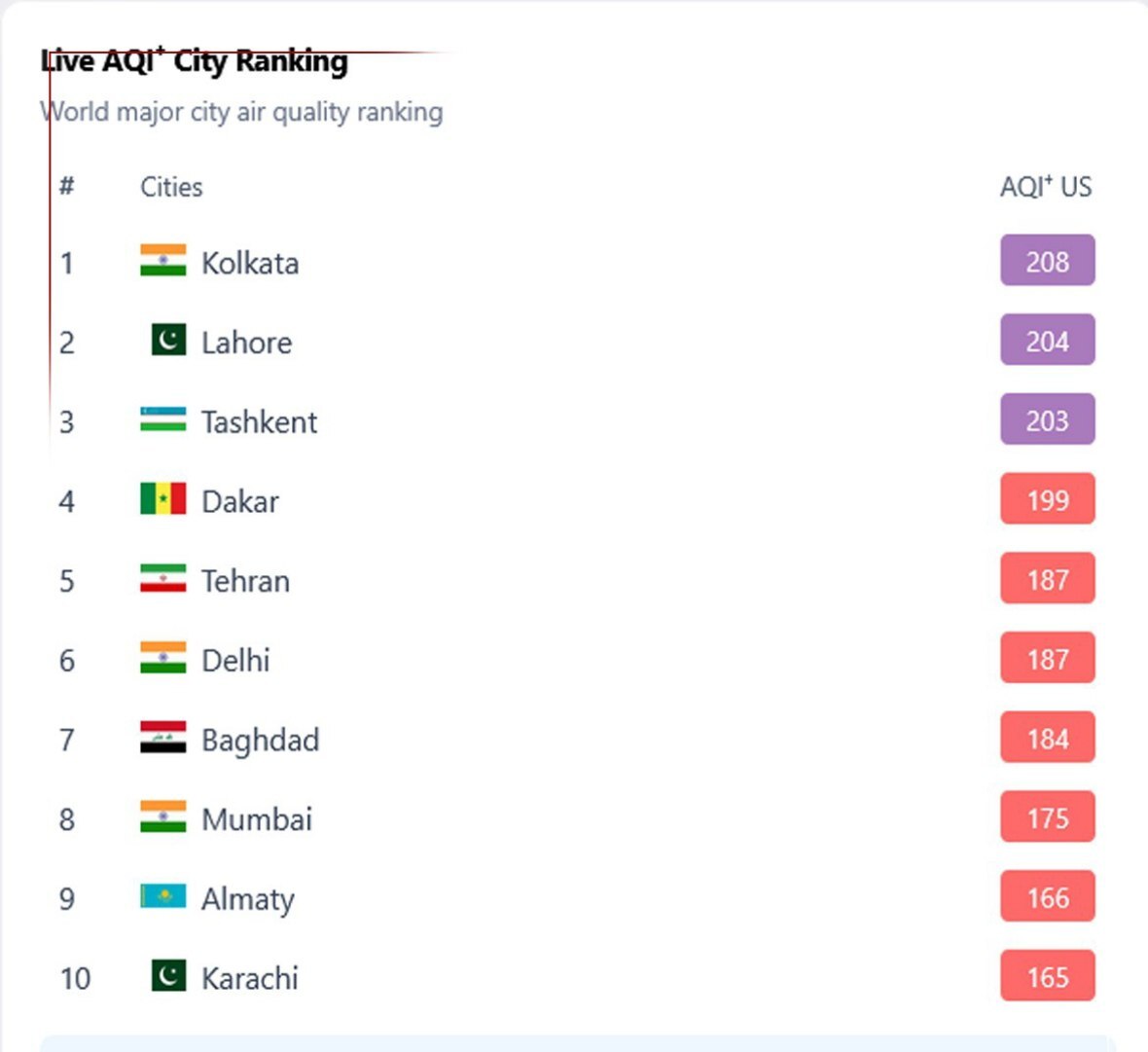This screenshot has width=1148, height=1052.
Task: Select the Tashkent city name
Action: point(259,421)
